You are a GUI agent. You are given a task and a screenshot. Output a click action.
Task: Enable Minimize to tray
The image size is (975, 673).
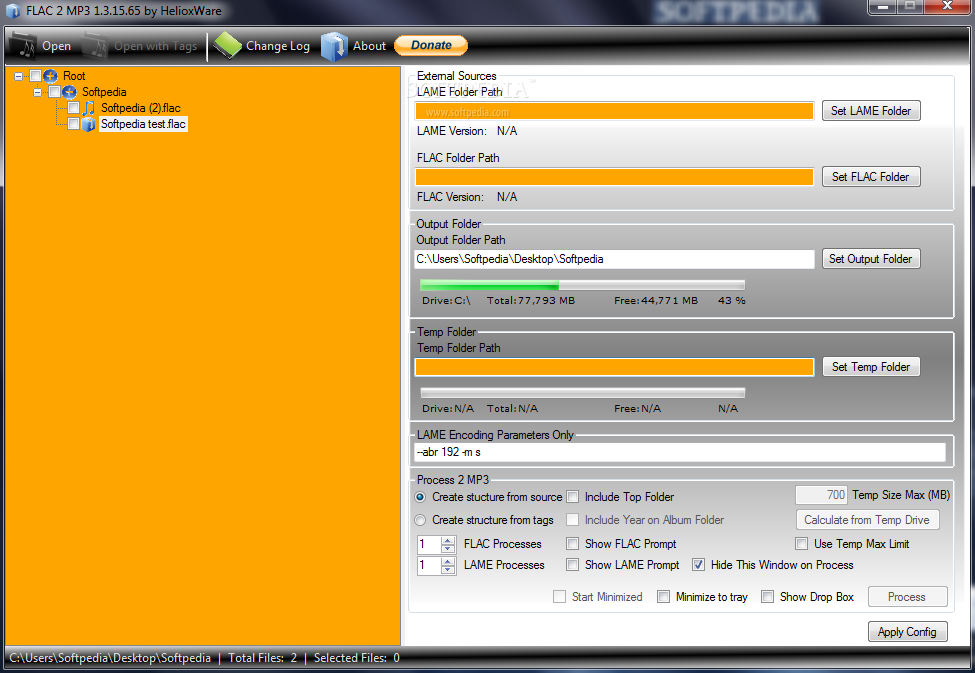pyautogui.click(x=664, y=597)
